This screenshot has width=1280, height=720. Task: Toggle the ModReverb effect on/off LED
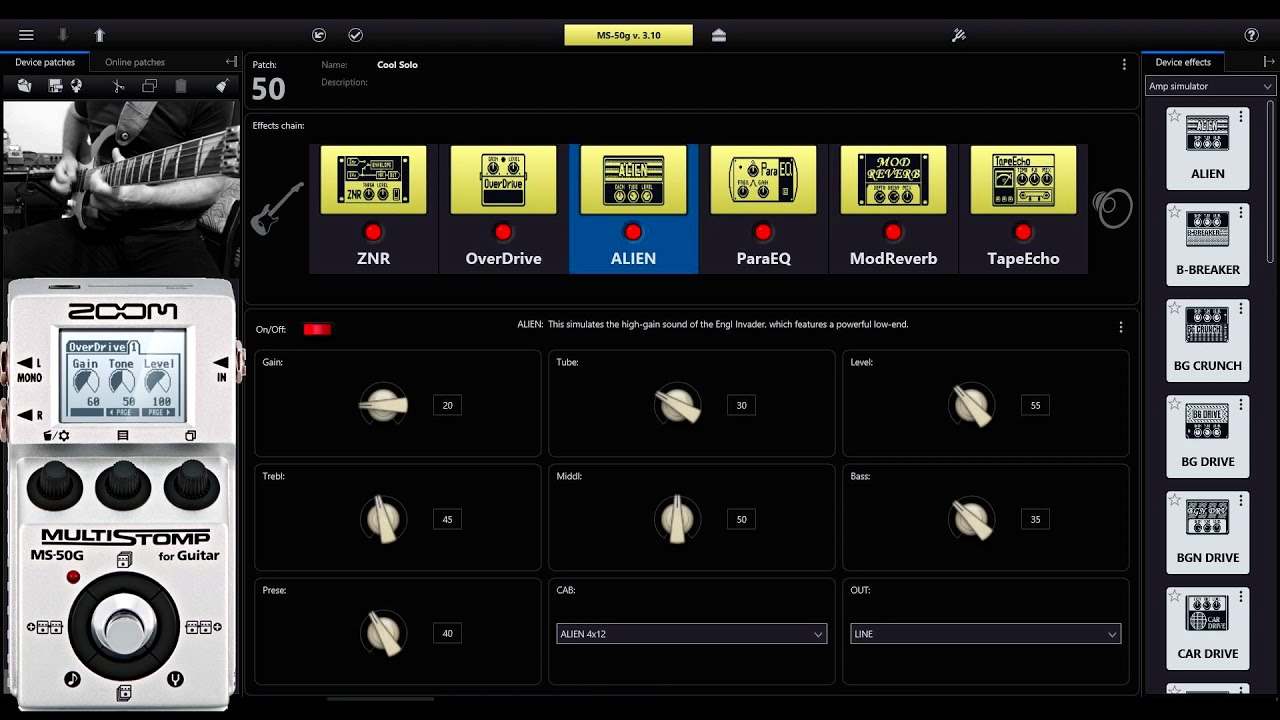coord(893,232)
